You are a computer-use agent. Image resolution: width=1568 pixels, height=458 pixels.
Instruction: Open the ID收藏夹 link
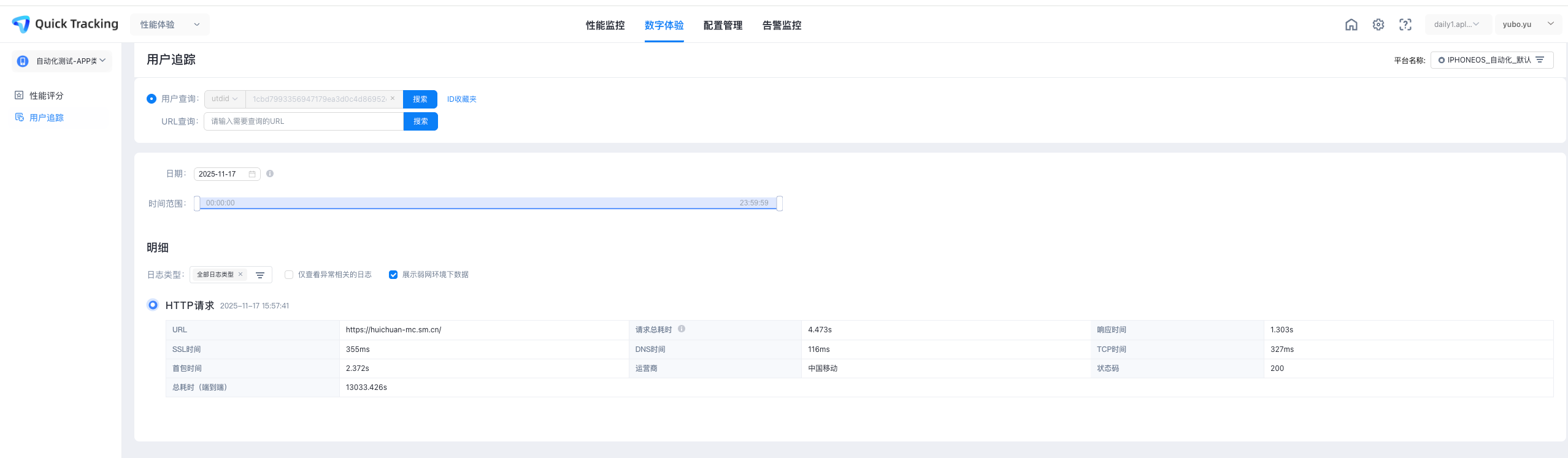pos(461,99)
